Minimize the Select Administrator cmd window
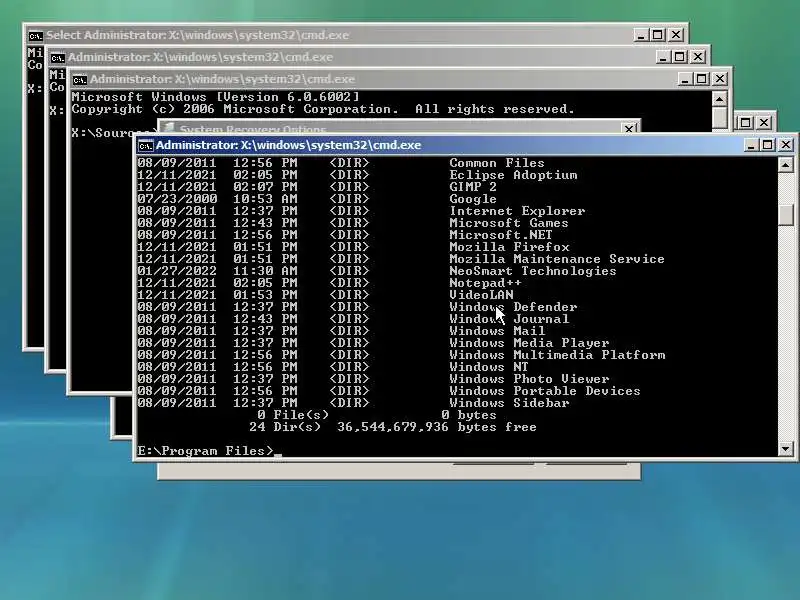The image size is (800, 600). pos(640,35)
